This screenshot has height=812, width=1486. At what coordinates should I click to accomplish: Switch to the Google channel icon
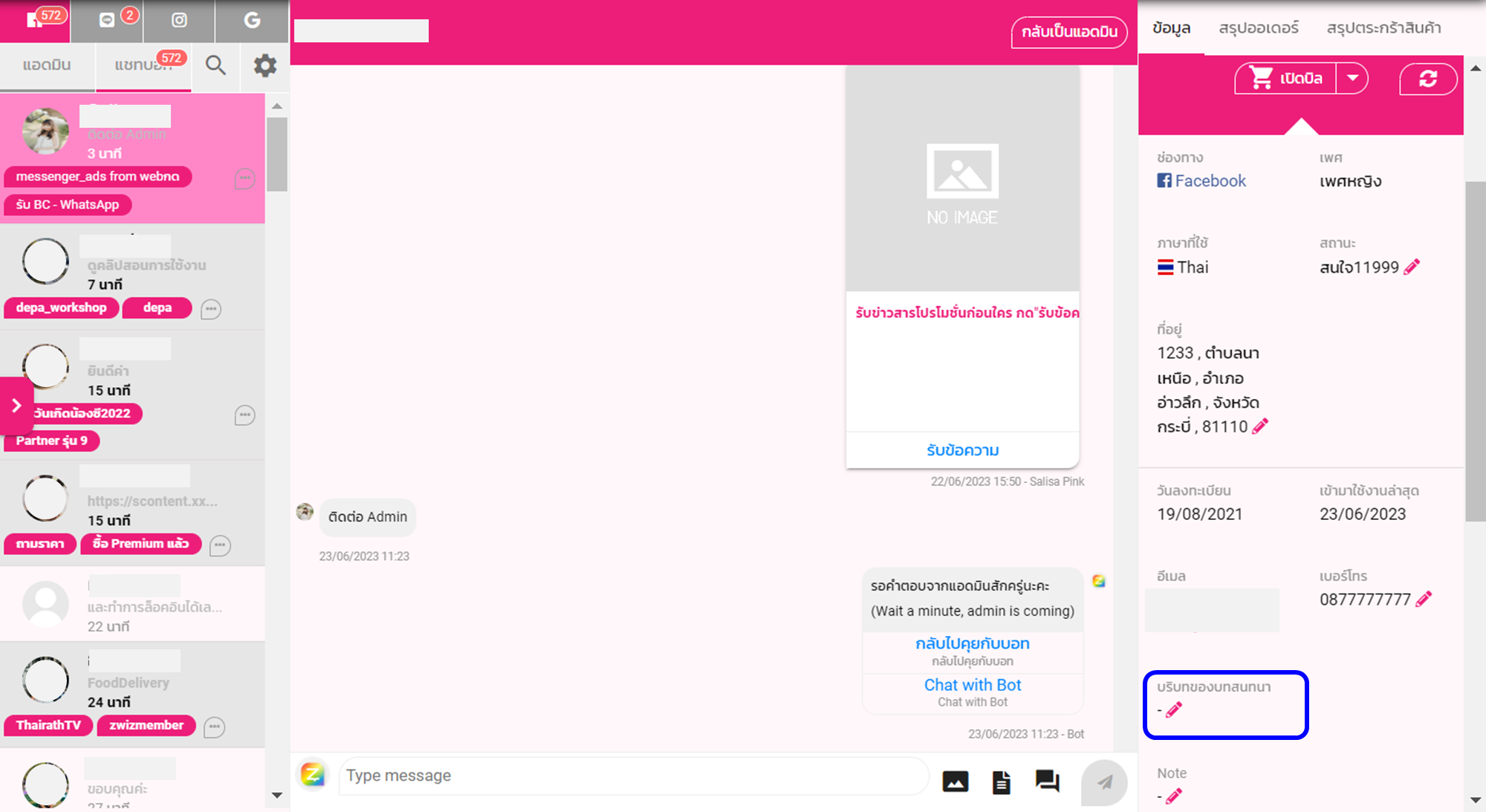coord(252,20)
